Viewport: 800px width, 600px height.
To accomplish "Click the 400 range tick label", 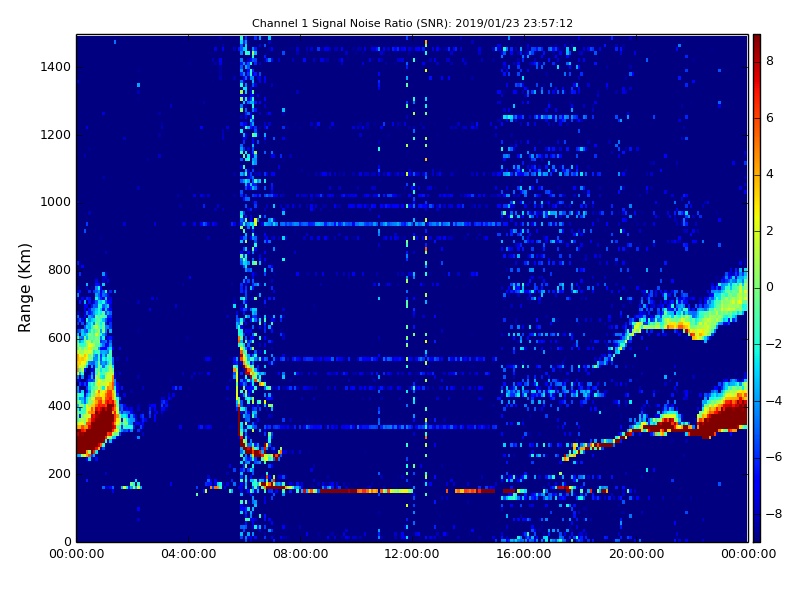I will point(59,406).
